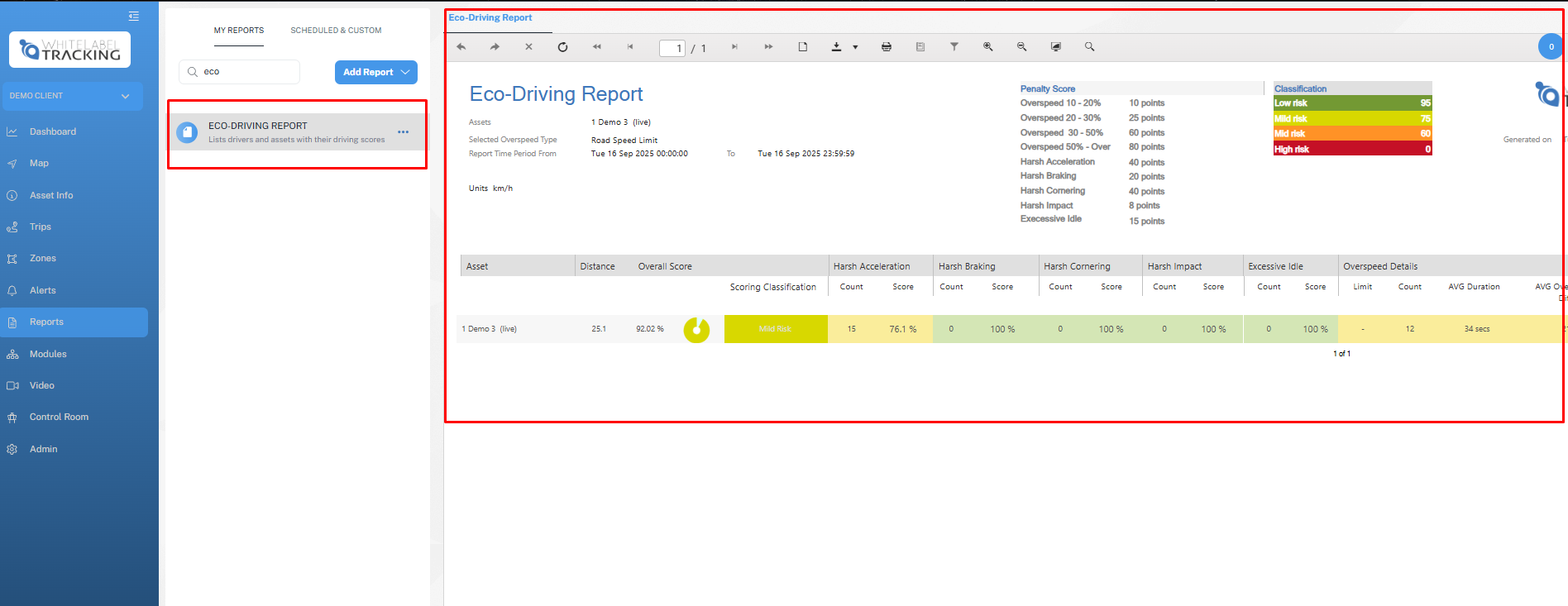
Task: Zoom in on the report
Action: click(987, 47)
